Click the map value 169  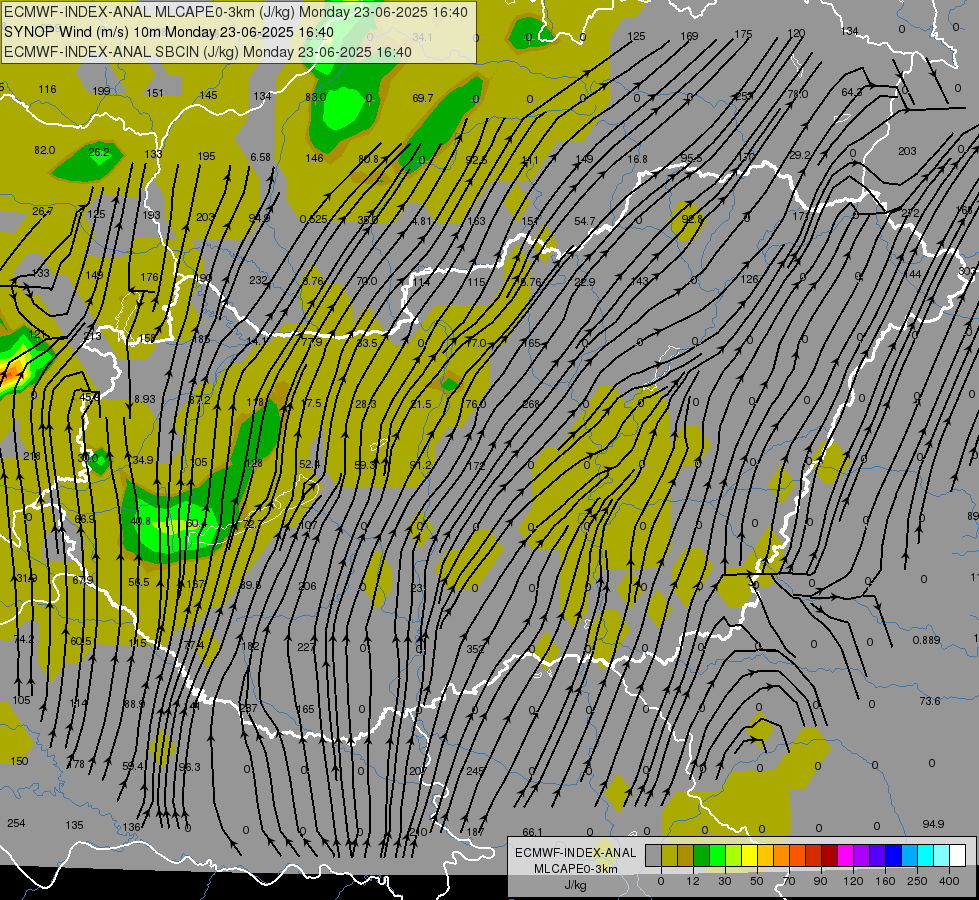(x=689, y=36)
